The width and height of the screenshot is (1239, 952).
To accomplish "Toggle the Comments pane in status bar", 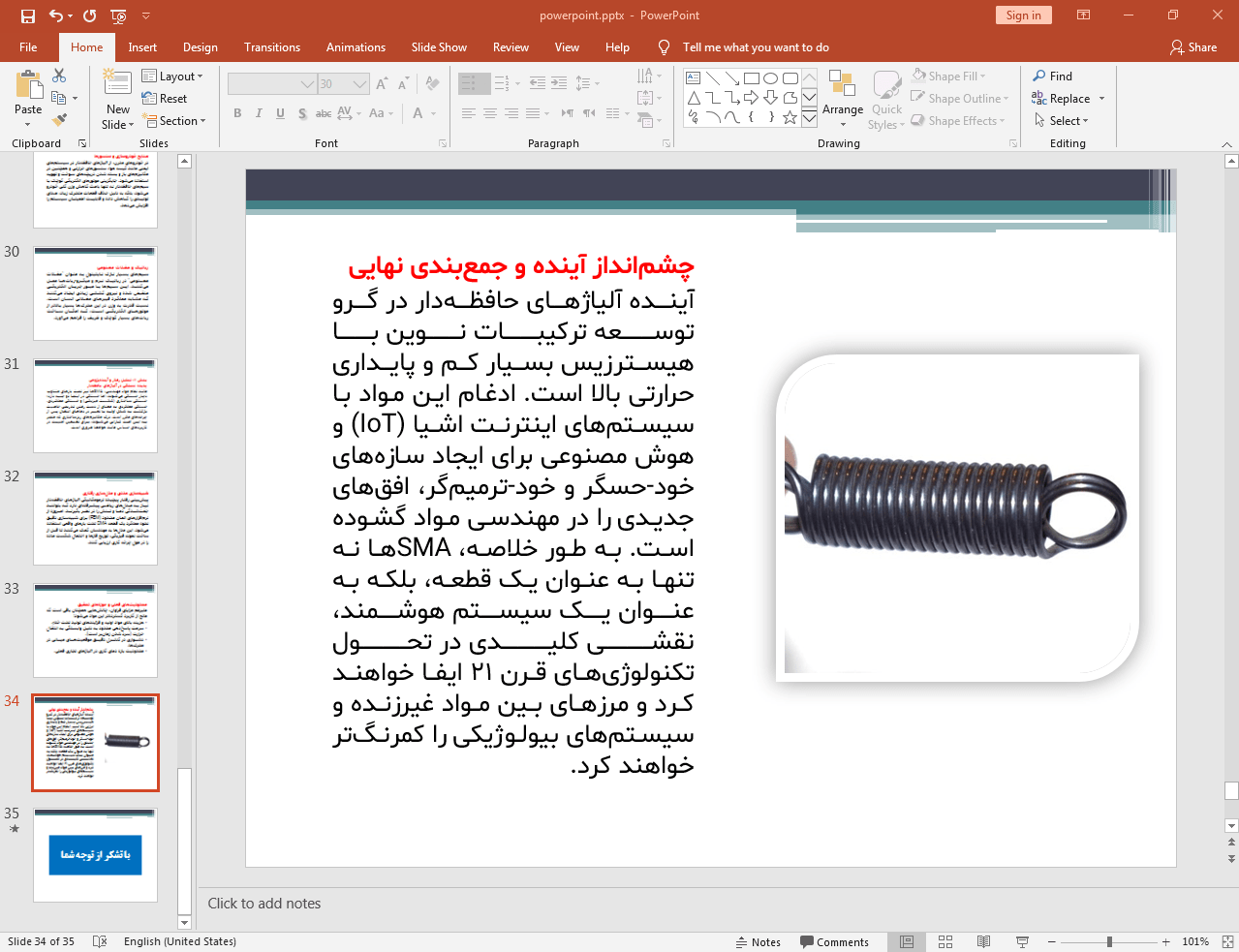I will coord(834,941).
